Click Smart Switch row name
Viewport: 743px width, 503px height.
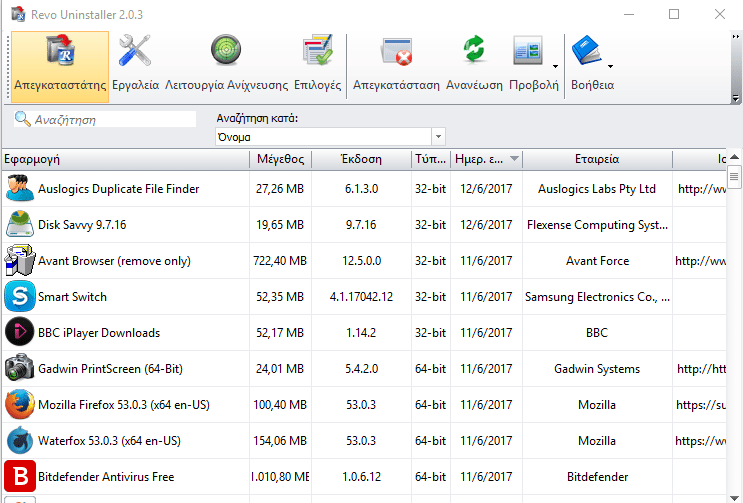72,297
